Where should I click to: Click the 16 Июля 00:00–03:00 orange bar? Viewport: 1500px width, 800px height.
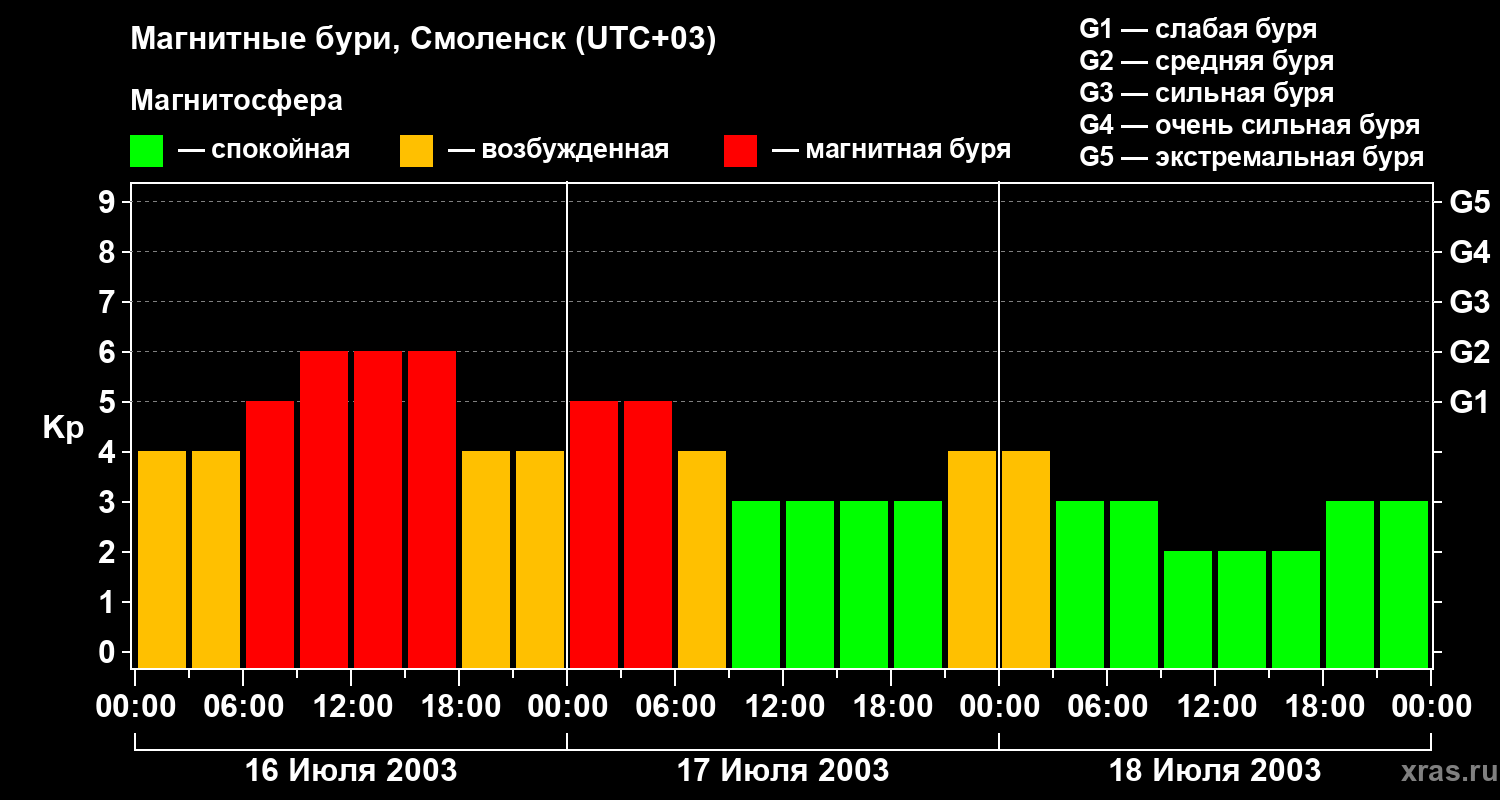(x=162, y=560)
